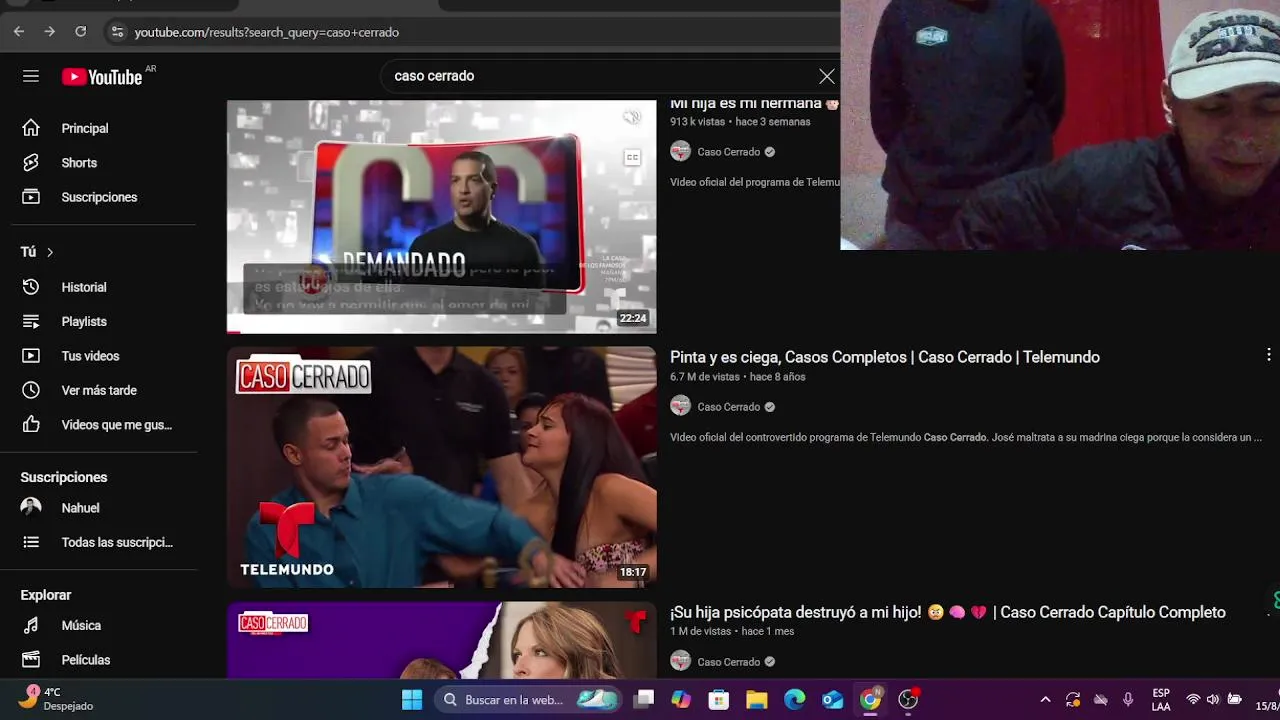Open the YouTube hamburger guide menu

31,77
